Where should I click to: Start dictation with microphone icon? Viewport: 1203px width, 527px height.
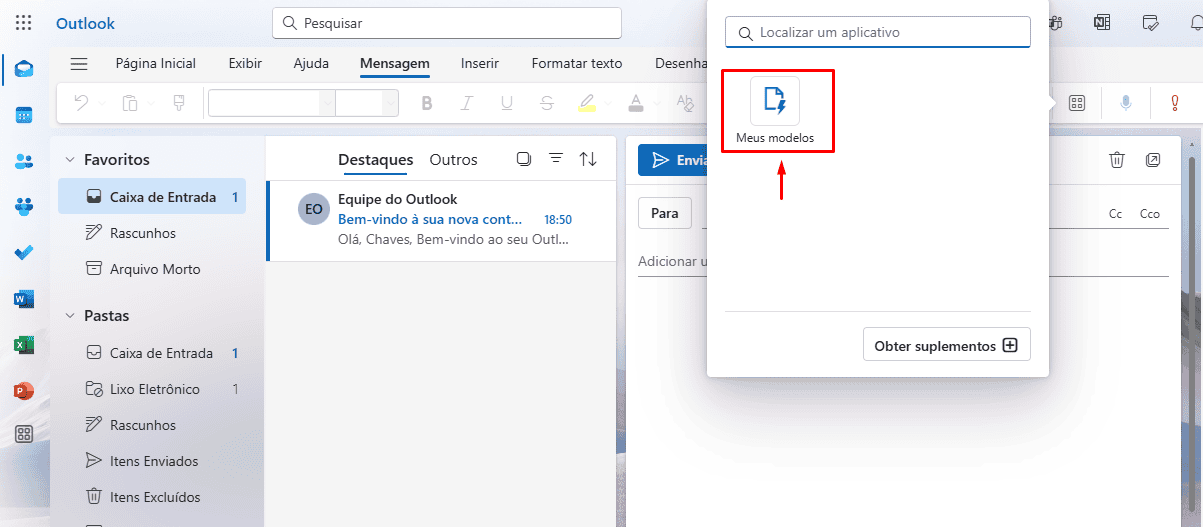click(1127, 103)
